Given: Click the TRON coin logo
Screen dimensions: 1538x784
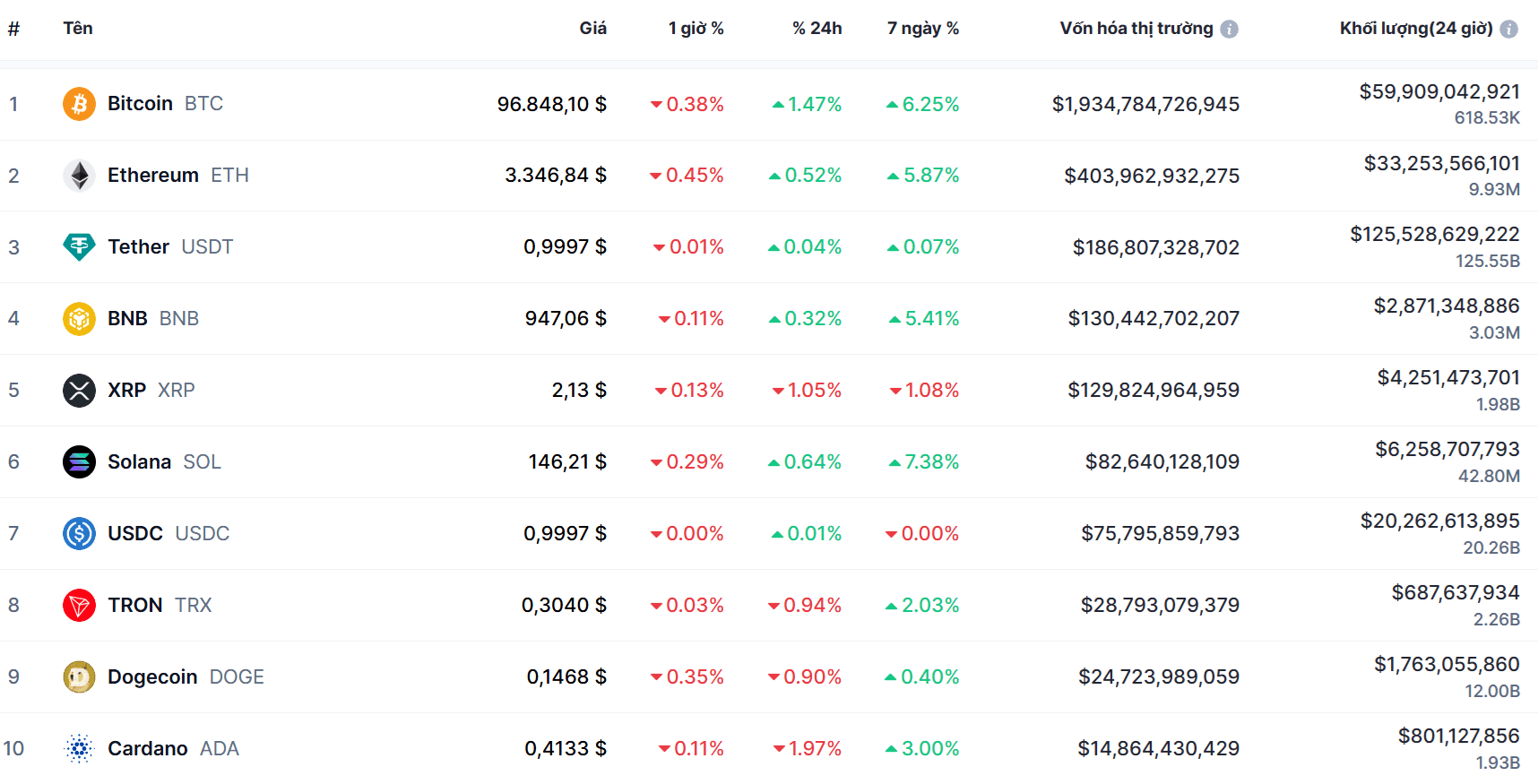Looking at the screenshot, I should 79,605.
